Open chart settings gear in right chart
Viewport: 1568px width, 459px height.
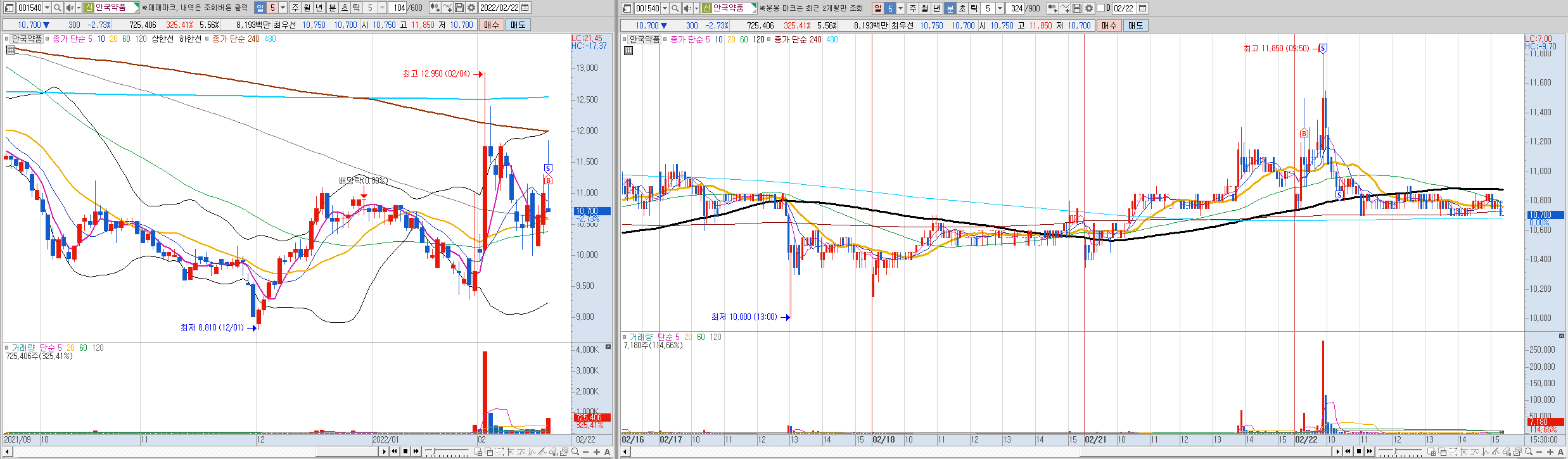[x=1089, y=8]
